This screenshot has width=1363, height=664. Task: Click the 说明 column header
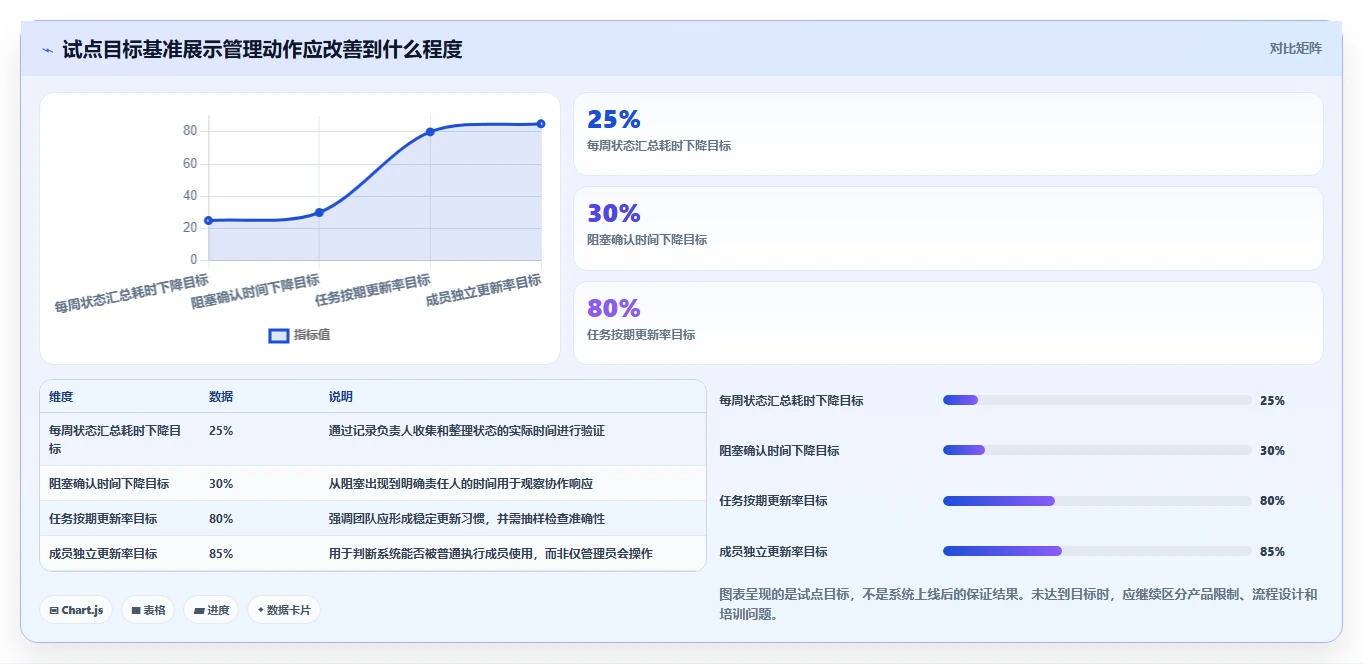point(341,397)
